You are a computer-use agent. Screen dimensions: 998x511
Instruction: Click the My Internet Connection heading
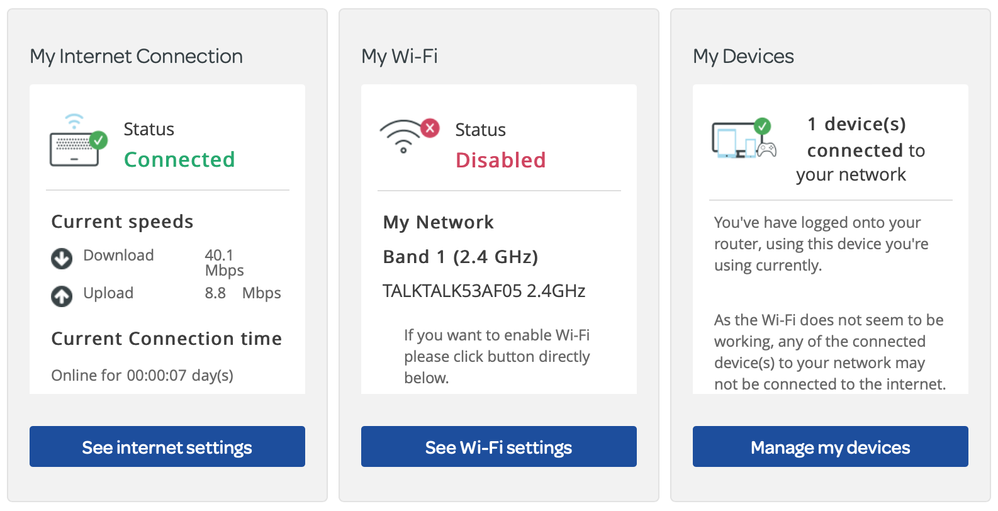tap(136, 56)
